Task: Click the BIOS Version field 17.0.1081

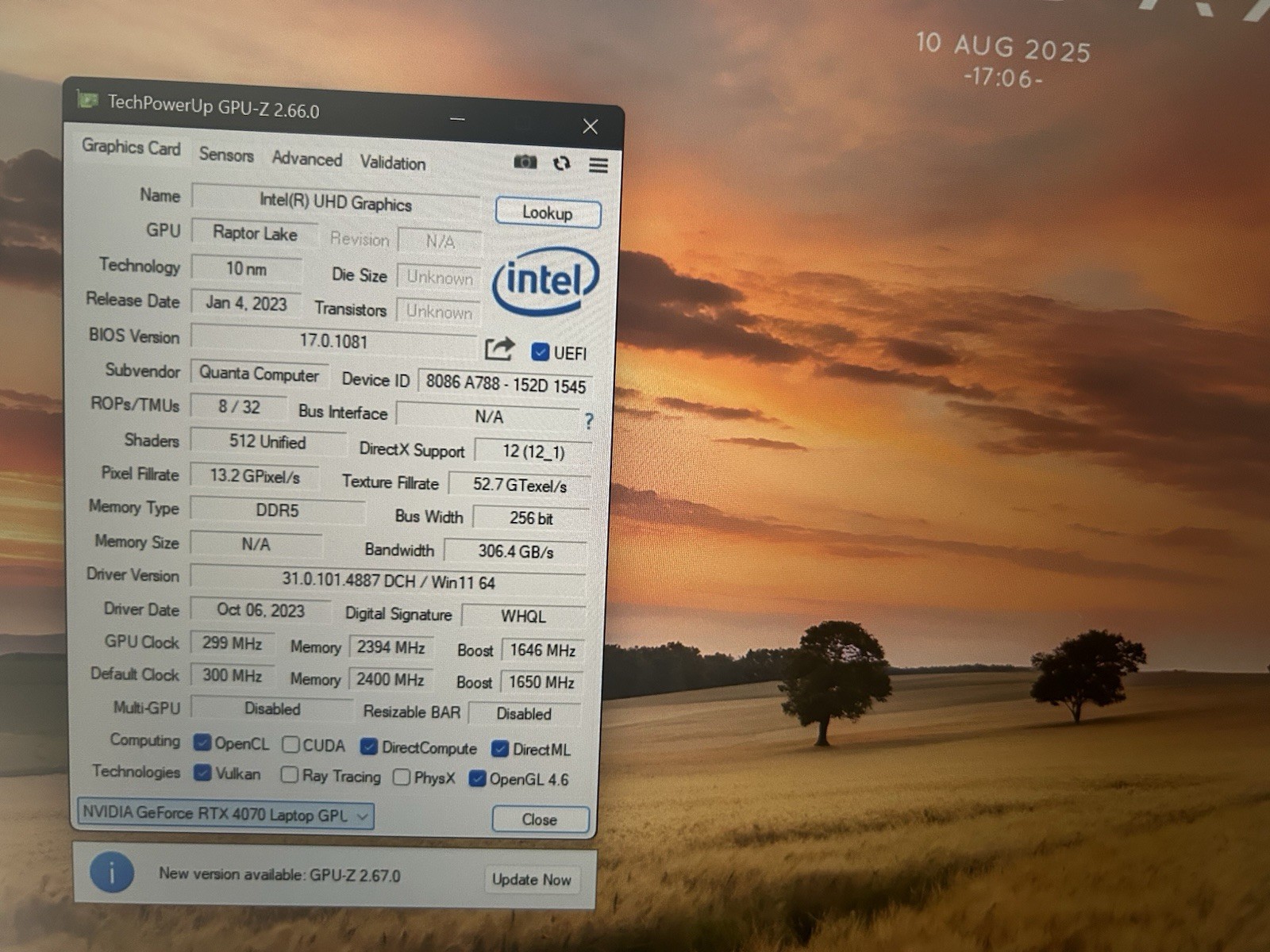Action: tap(333, 341)
